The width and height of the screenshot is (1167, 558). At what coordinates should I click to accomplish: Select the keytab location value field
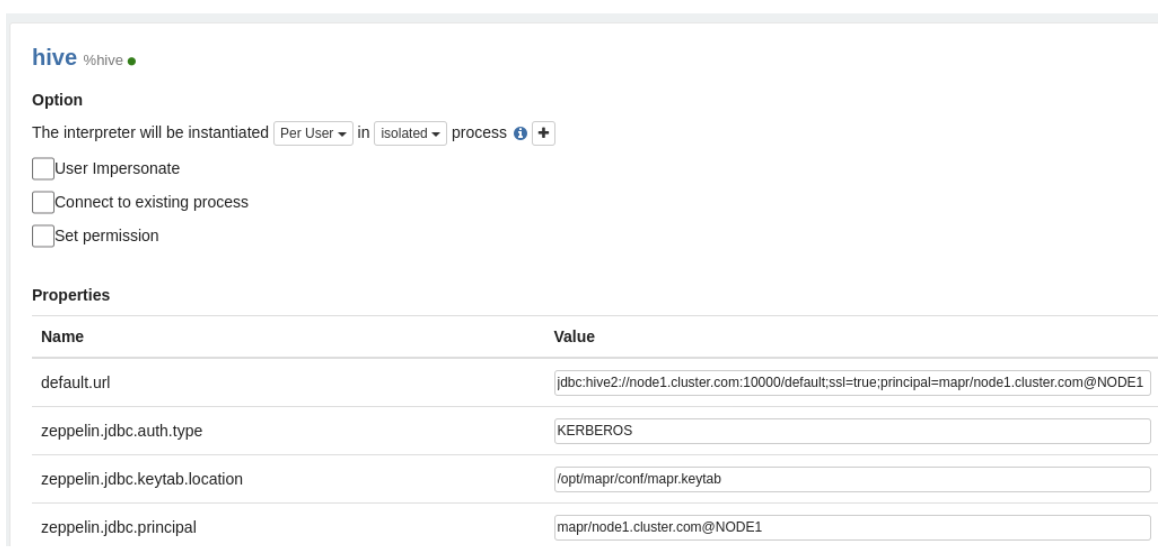851,479
